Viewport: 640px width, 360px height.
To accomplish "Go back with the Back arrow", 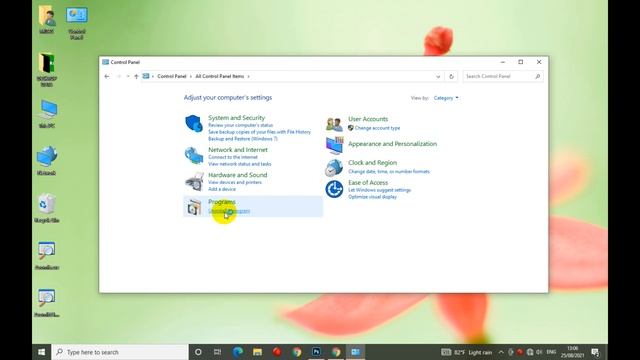I will click(107, 76).
